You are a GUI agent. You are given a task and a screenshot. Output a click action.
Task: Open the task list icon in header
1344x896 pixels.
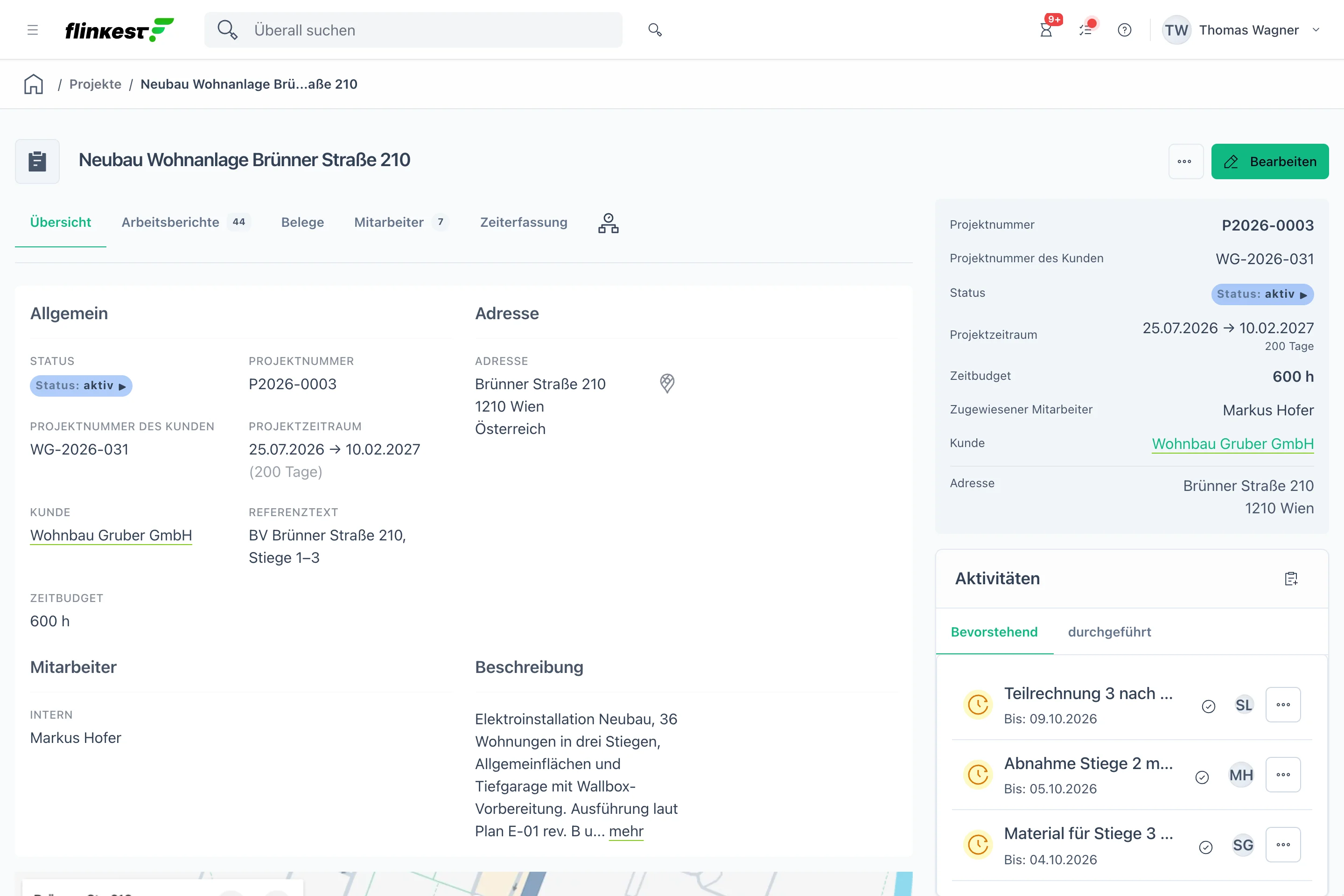(x=1086, y=30)
